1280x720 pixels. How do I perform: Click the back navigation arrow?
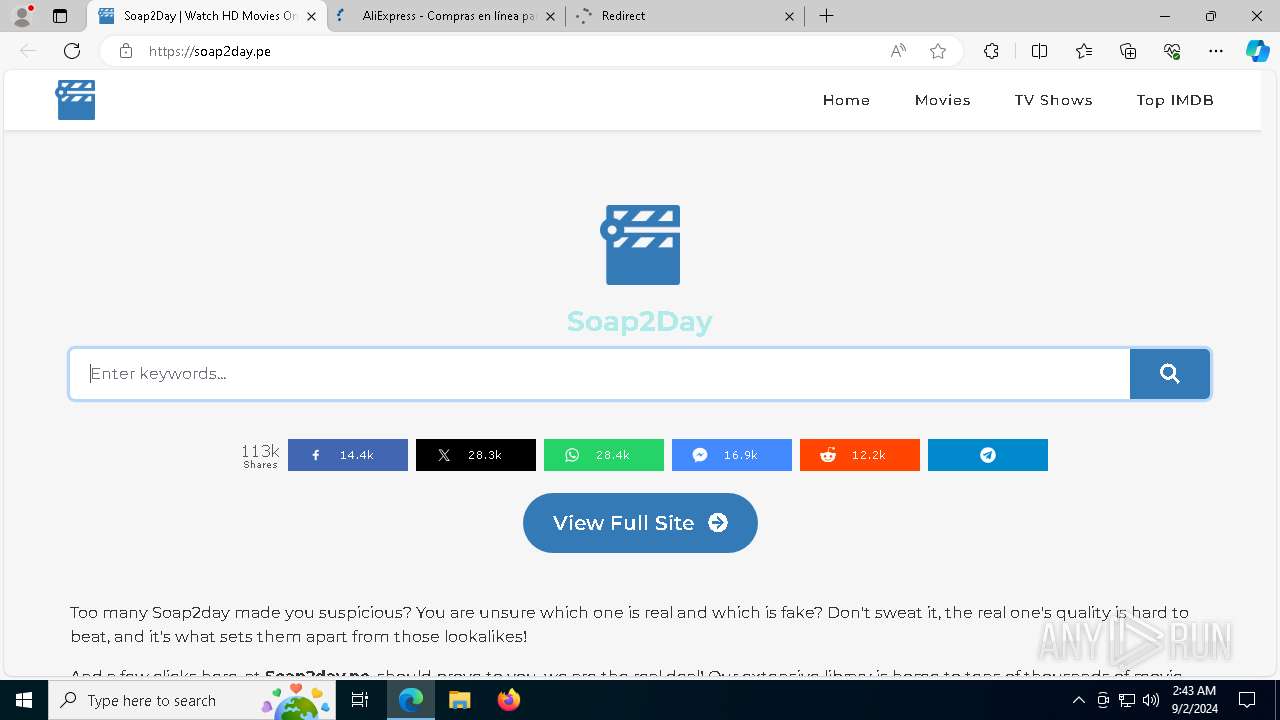pos(28,51)
